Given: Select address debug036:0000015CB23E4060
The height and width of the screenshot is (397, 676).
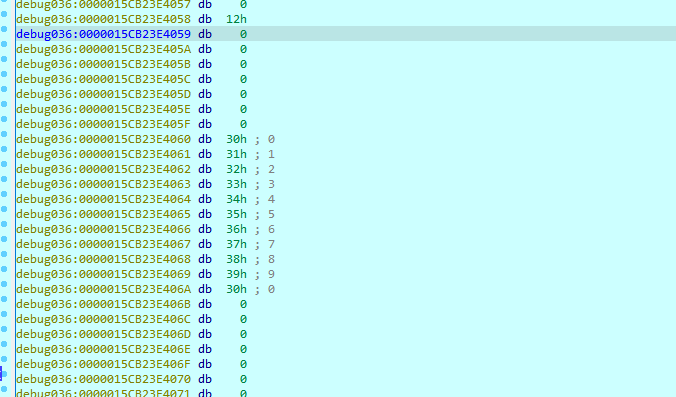Looking at the screenshot, I should pos(103,139).
